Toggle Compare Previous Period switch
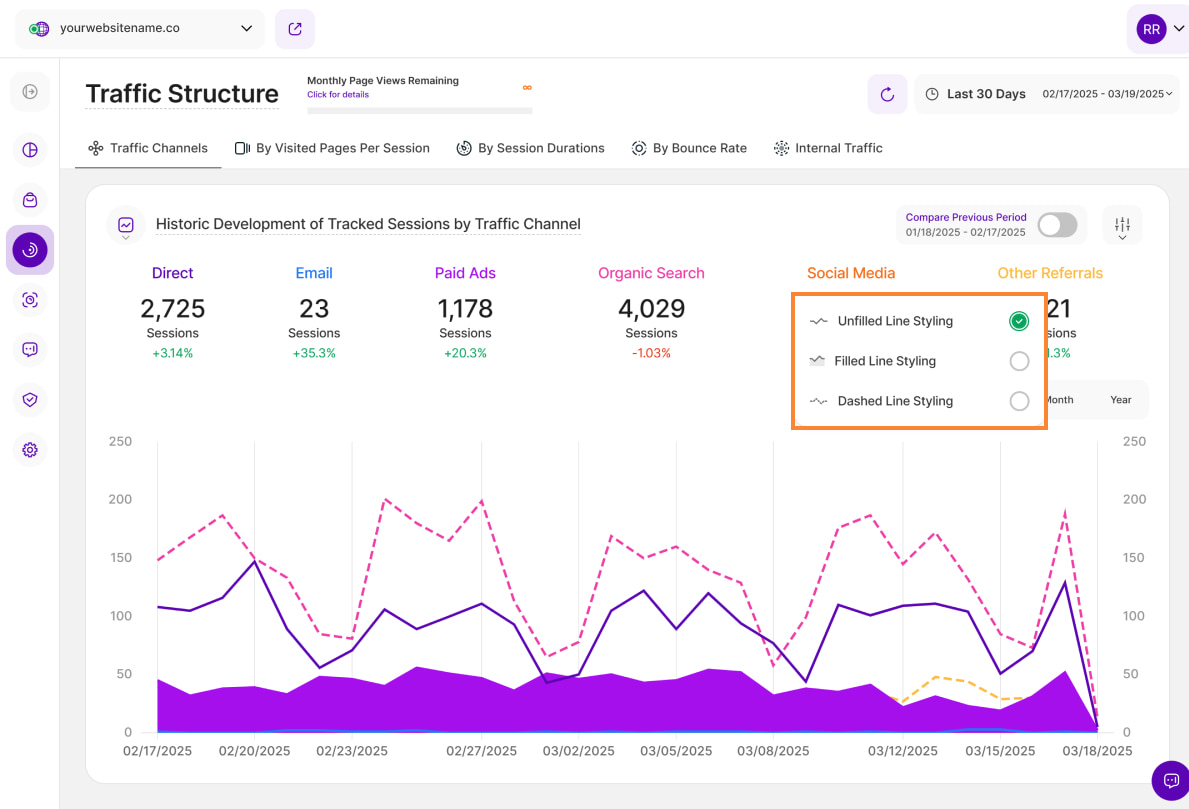This screenshot has height=809, width=1189. point(1057,225)
